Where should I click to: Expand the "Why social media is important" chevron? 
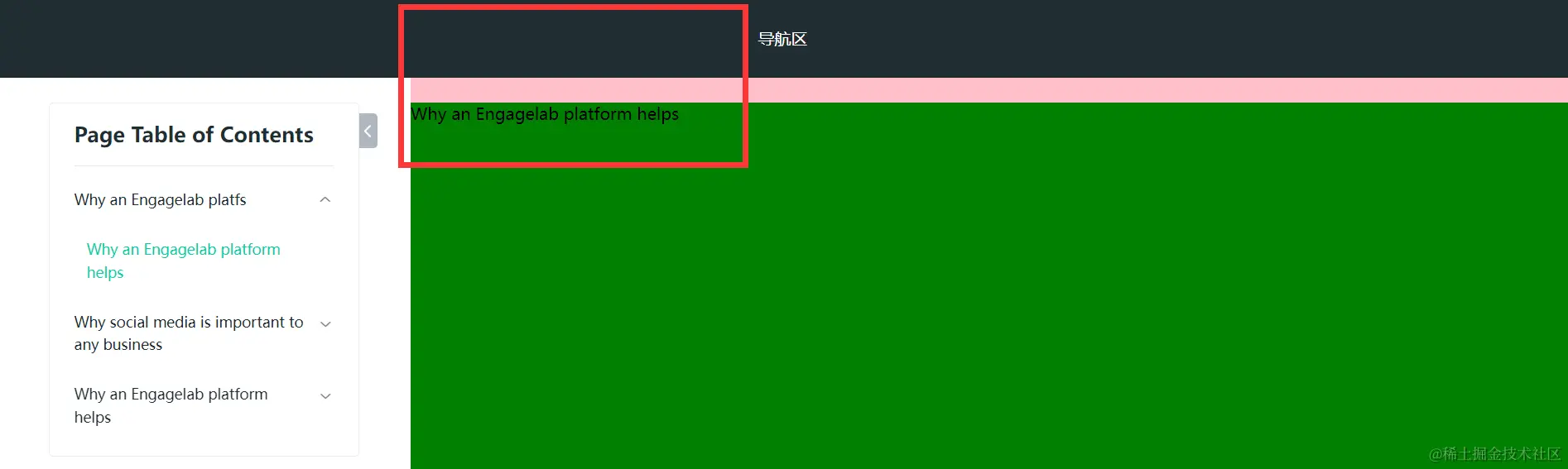point(325,324)
